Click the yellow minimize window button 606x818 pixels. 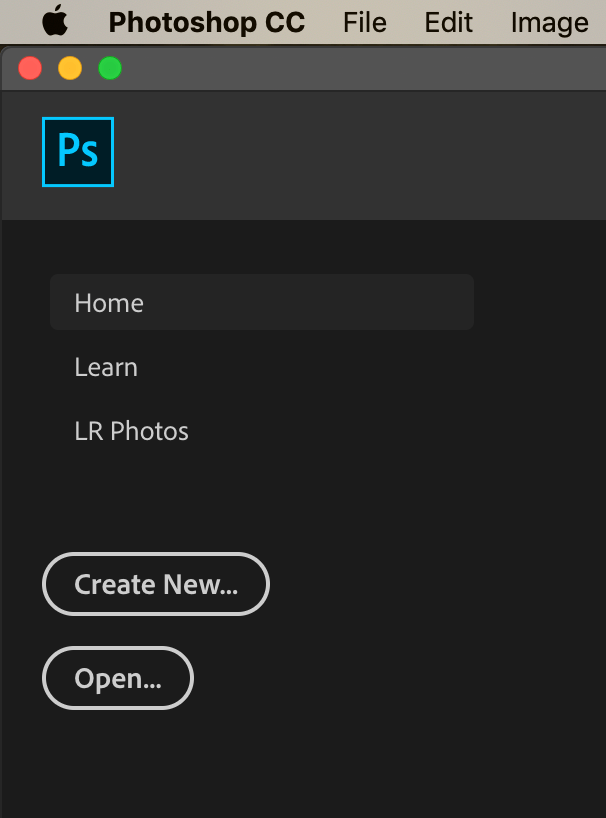click(x=69, y=68)
